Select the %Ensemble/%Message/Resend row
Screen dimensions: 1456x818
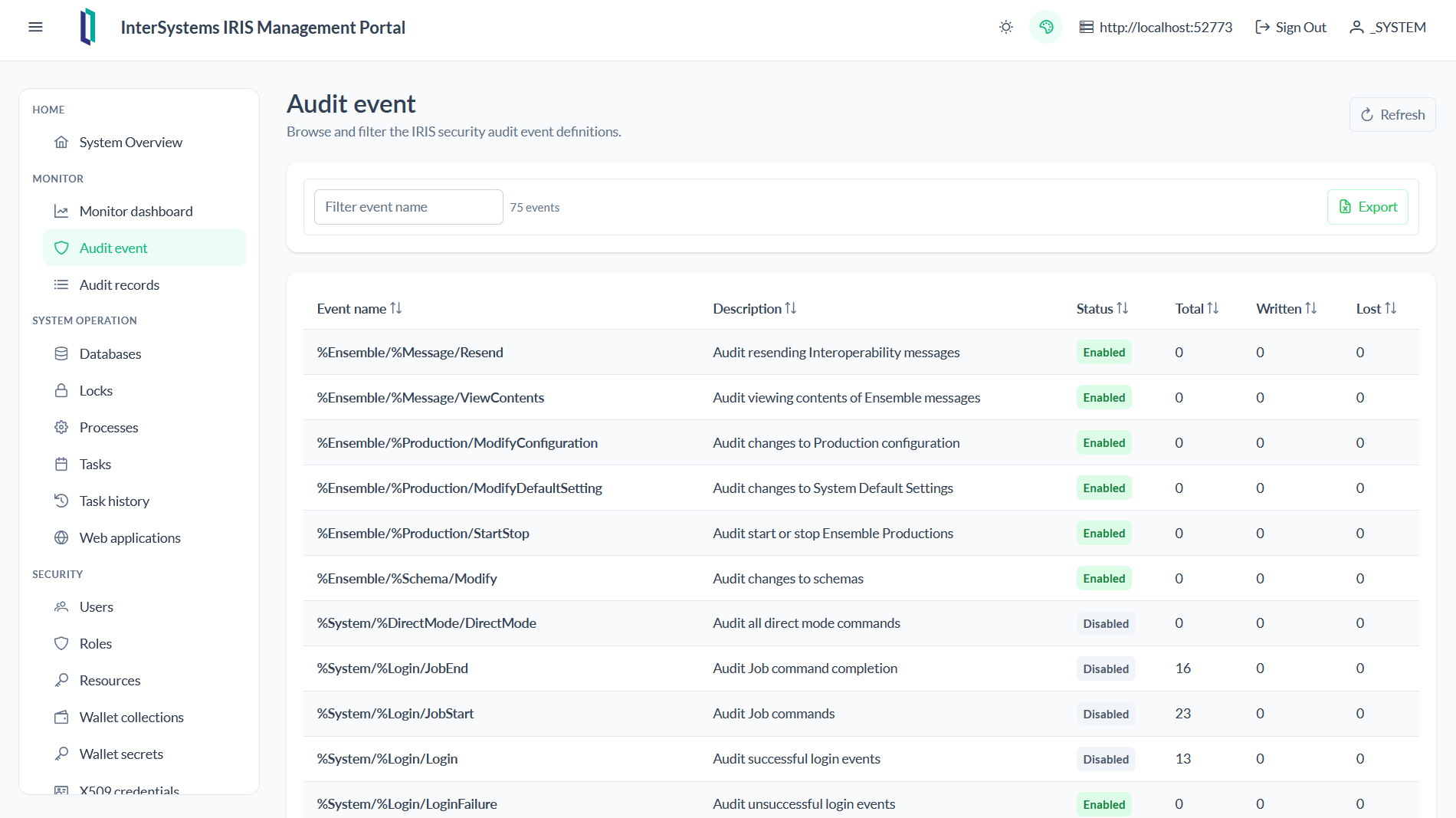pyautogui.click(x=861, y=353)
